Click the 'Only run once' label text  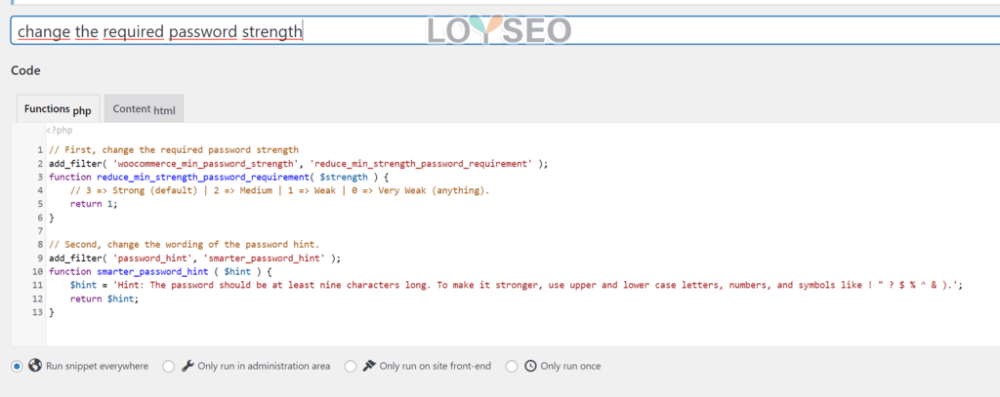click(570, 366)
